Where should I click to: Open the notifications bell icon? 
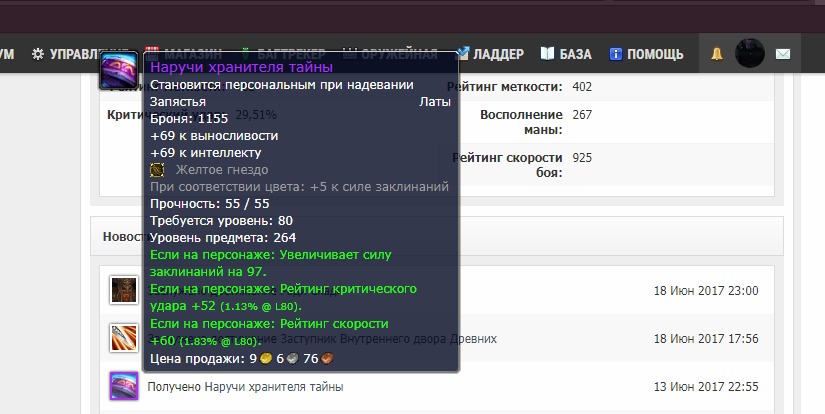point(717,54)
